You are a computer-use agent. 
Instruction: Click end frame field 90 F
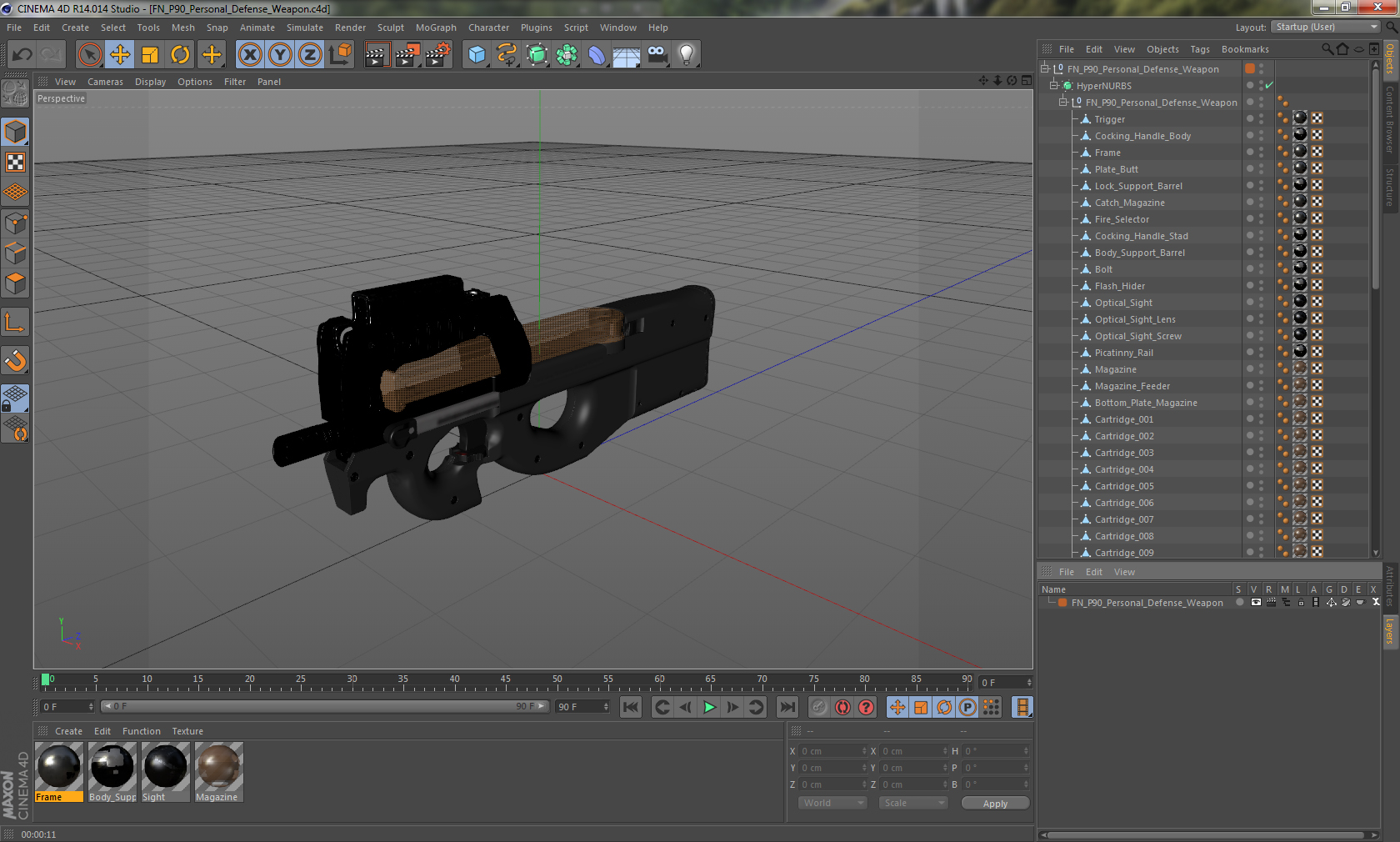[582, 706]
